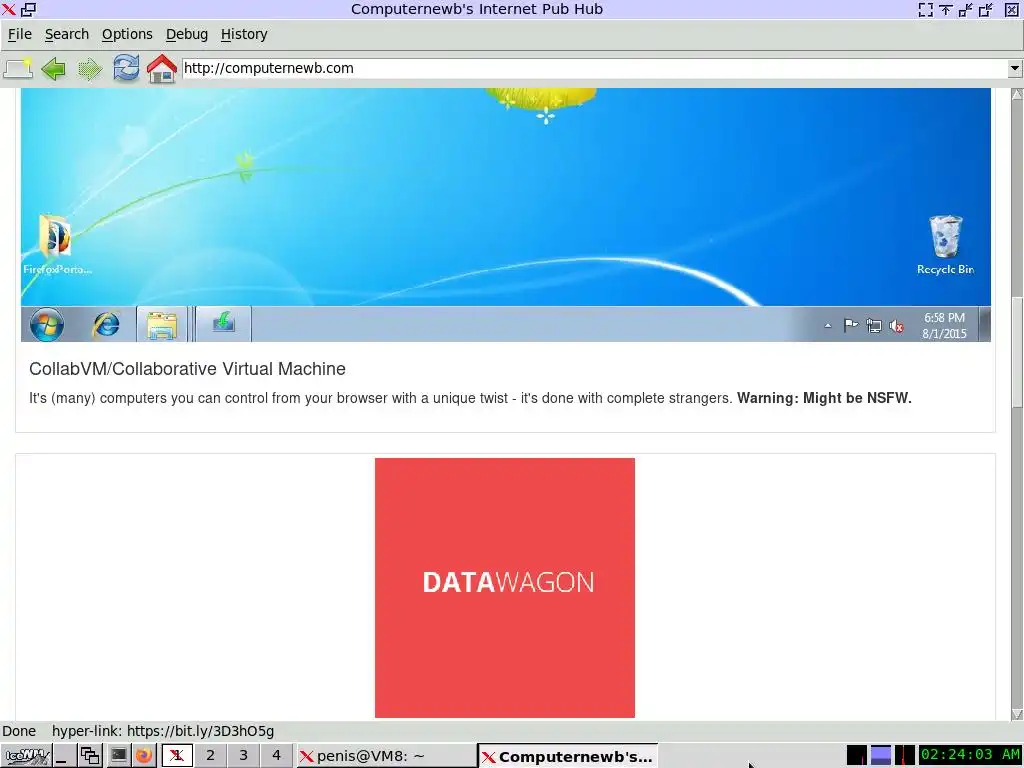Open the History menu
Screen dimensions: 1024x768
pos(244,34)
